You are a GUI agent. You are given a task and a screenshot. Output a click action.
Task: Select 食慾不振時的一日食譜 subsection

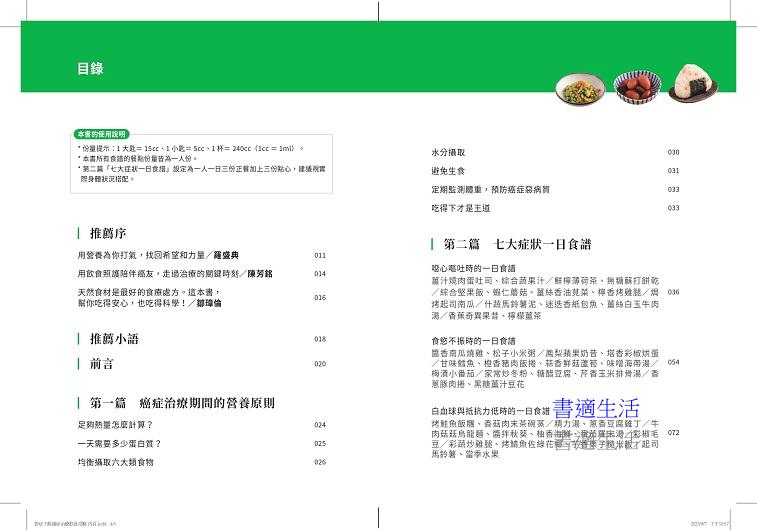pyautogui.click(x=474, y=341)
